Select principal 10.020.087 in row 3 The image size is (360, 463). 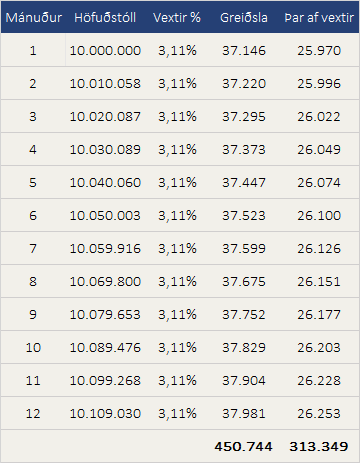(x=105, y=117)
